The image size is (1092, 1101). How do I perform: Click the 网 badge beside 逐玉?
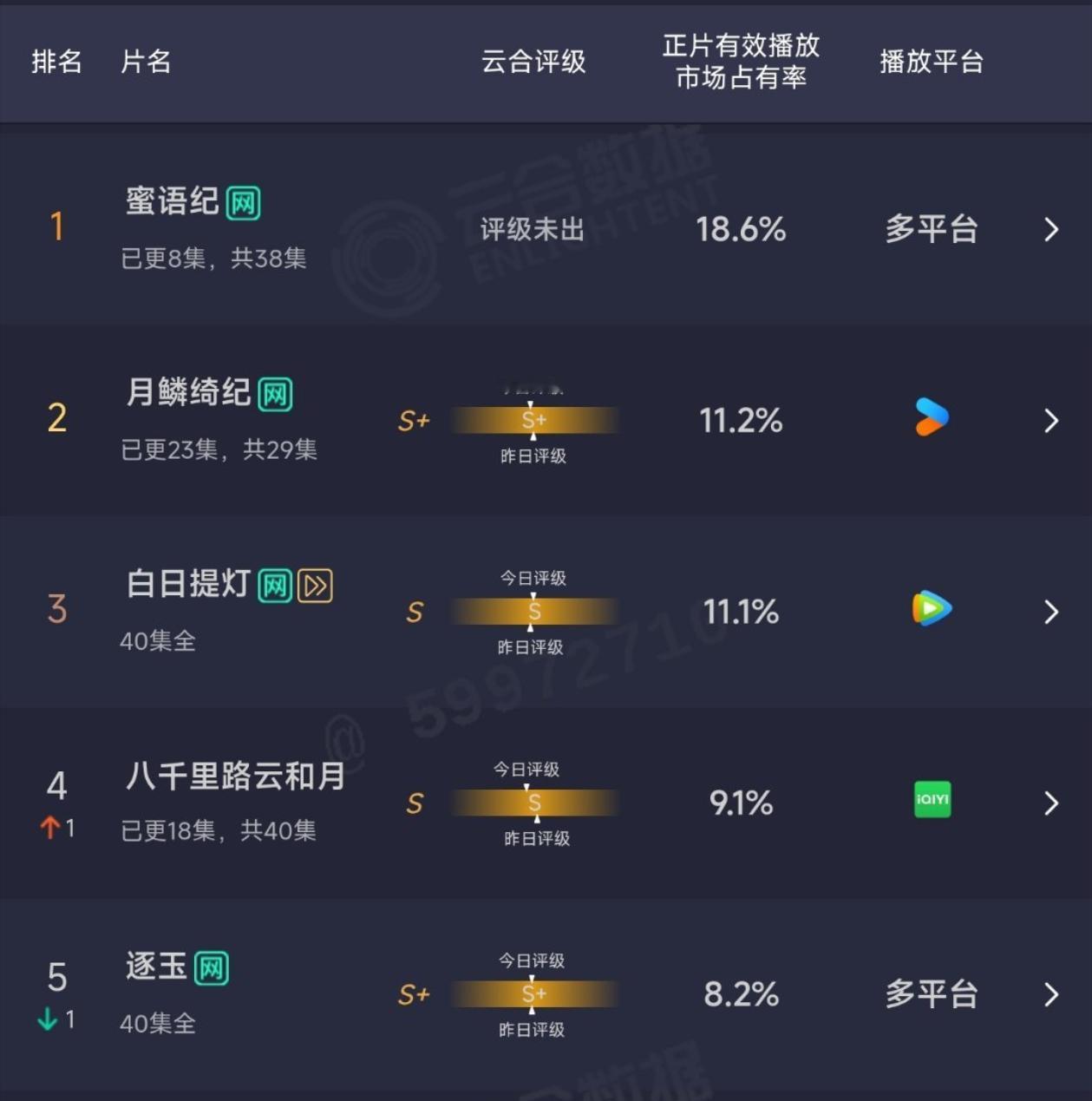click(213, 967)
